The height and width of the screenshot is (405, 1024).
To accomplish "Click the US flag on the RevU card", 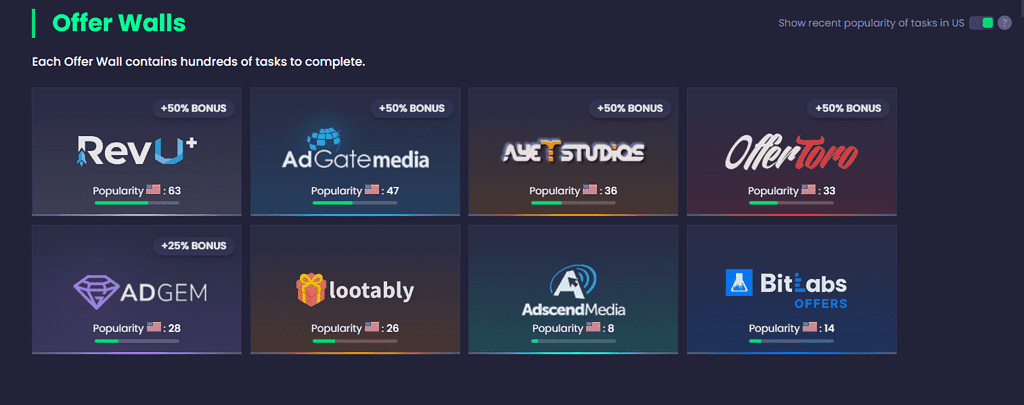I will click(x=153, y=190).
